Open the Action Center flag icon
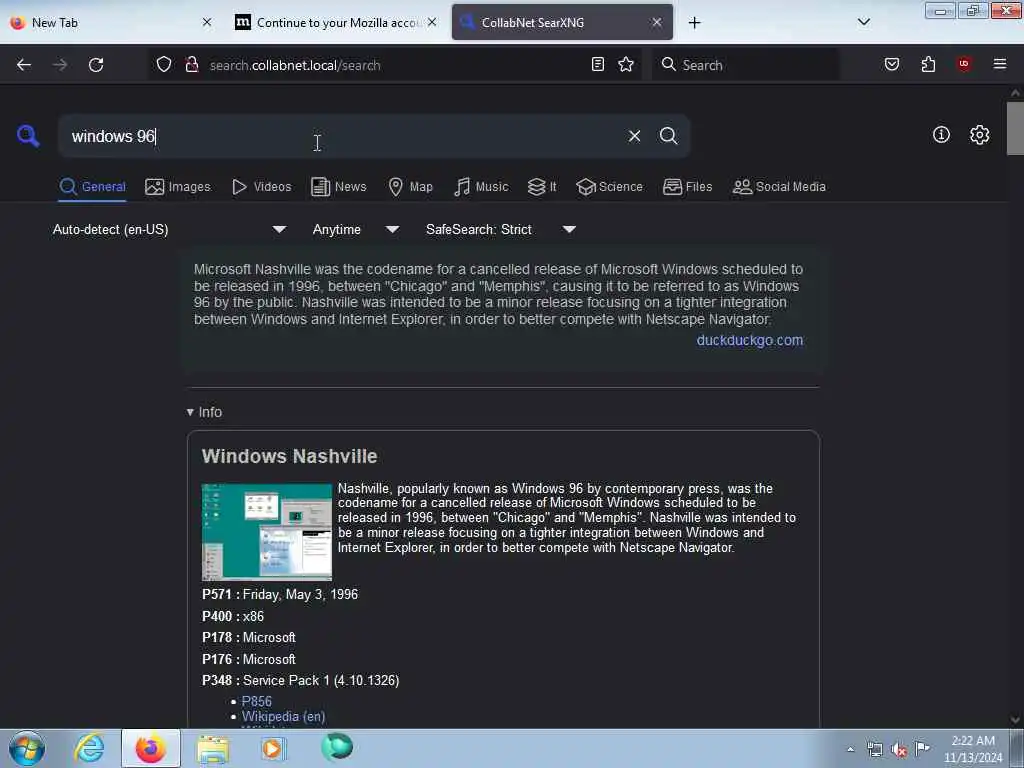The image size is (1024, 768). coord(922,749)
